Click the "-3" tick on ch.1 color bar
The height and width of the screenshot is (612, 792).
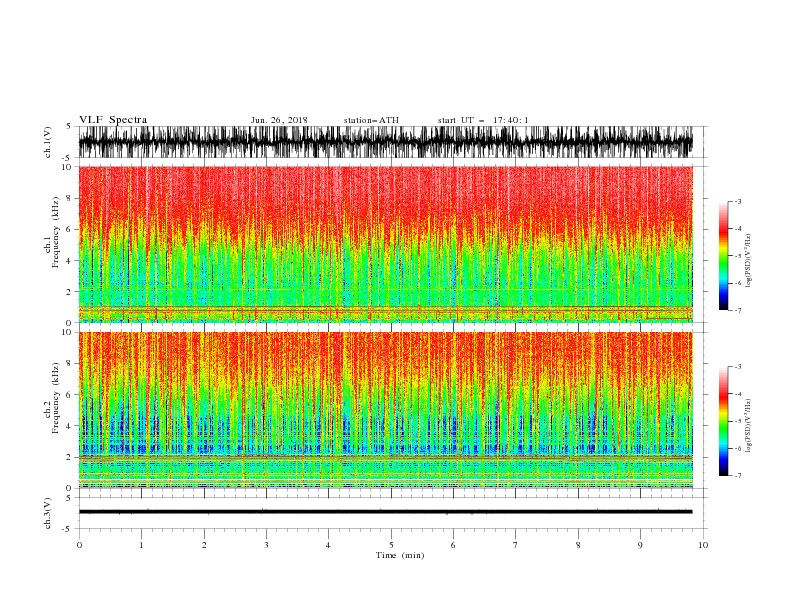[x=737, y=201]
